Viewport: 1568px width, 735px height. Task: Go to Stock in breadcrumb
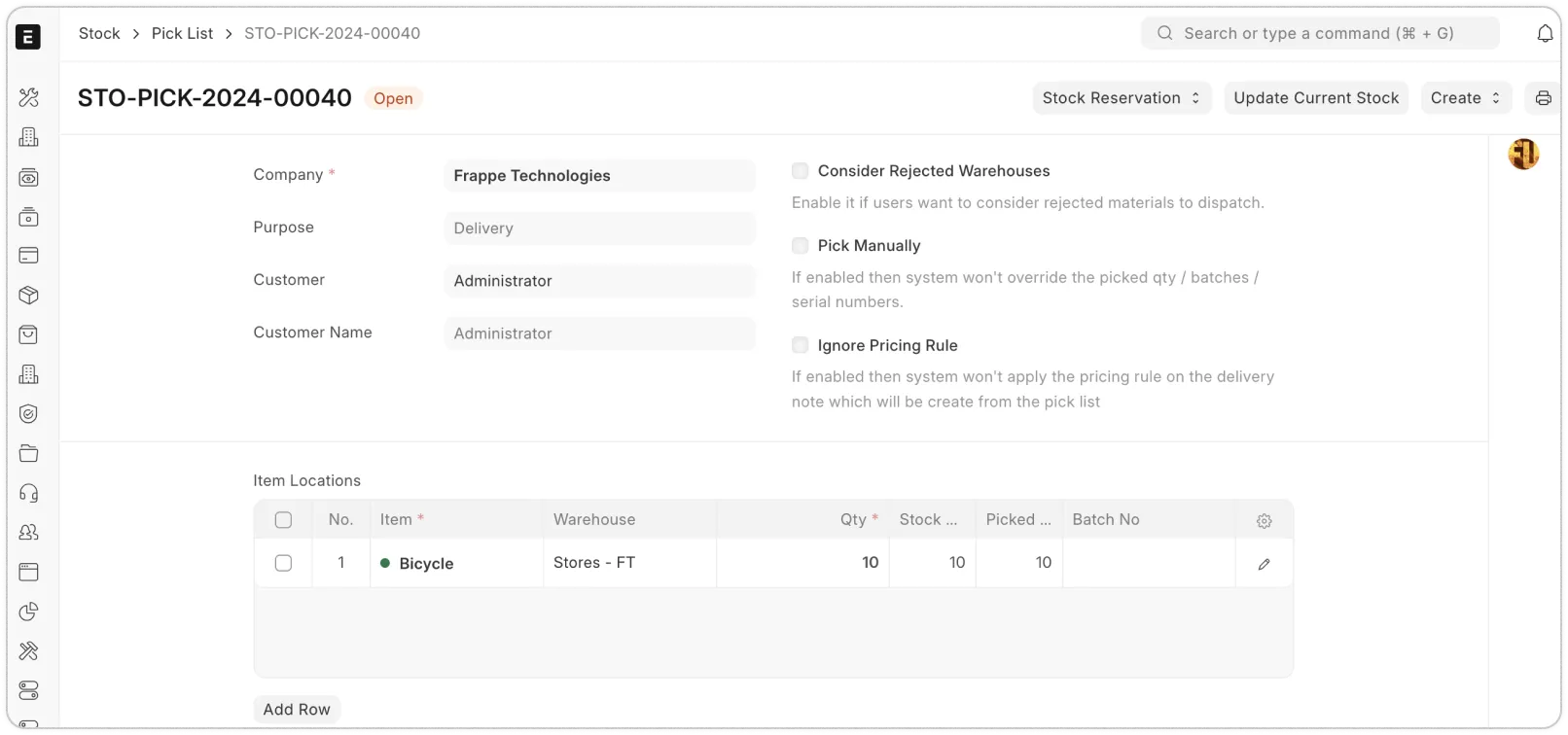click(x=99, y=34)
